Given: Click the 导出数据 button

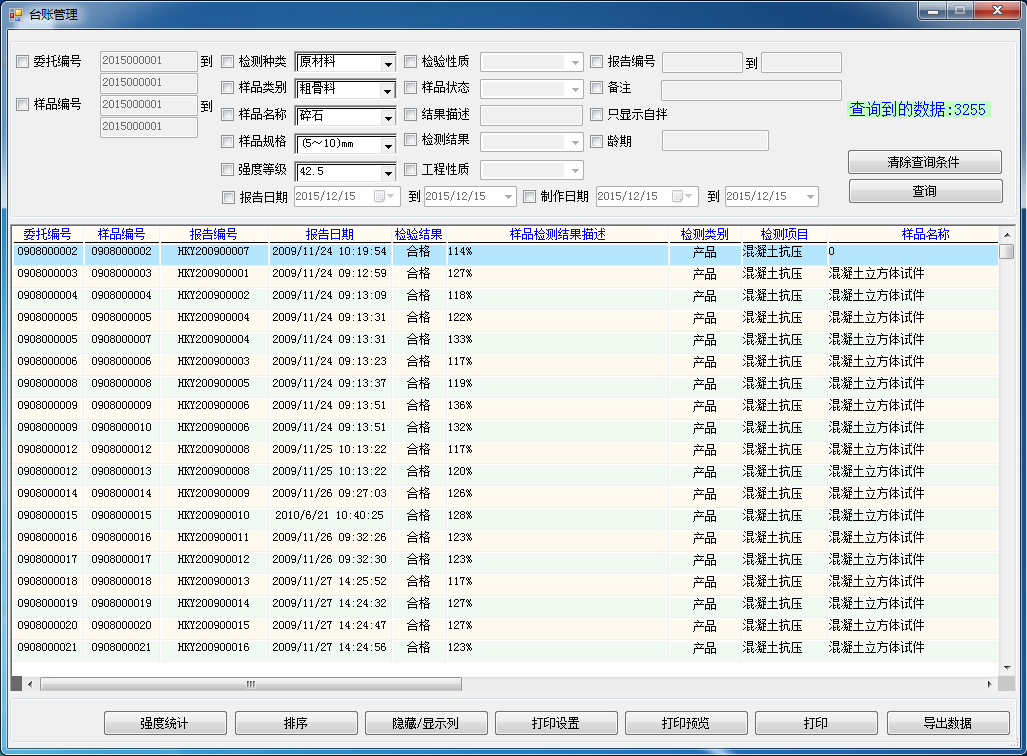Looking at the screenshot, I should tap(947, 723).
